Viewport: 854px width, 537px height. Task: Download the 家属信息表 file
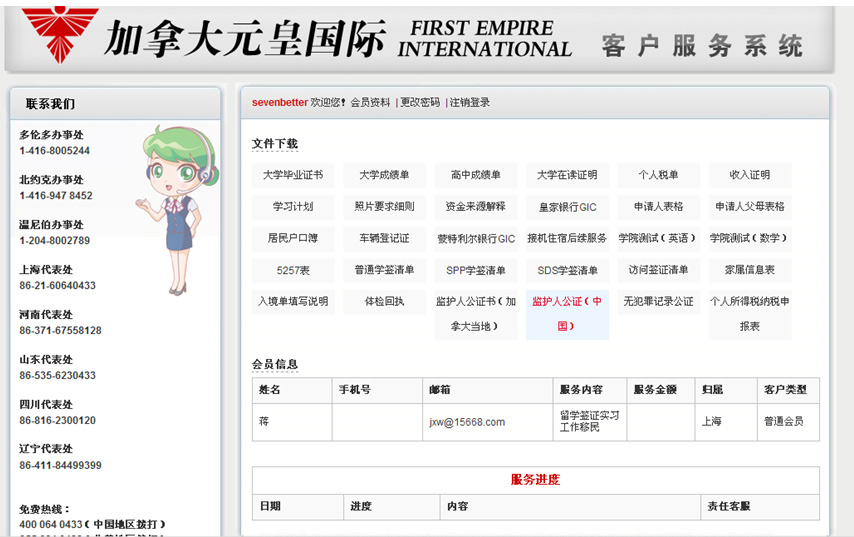point(750,270)
